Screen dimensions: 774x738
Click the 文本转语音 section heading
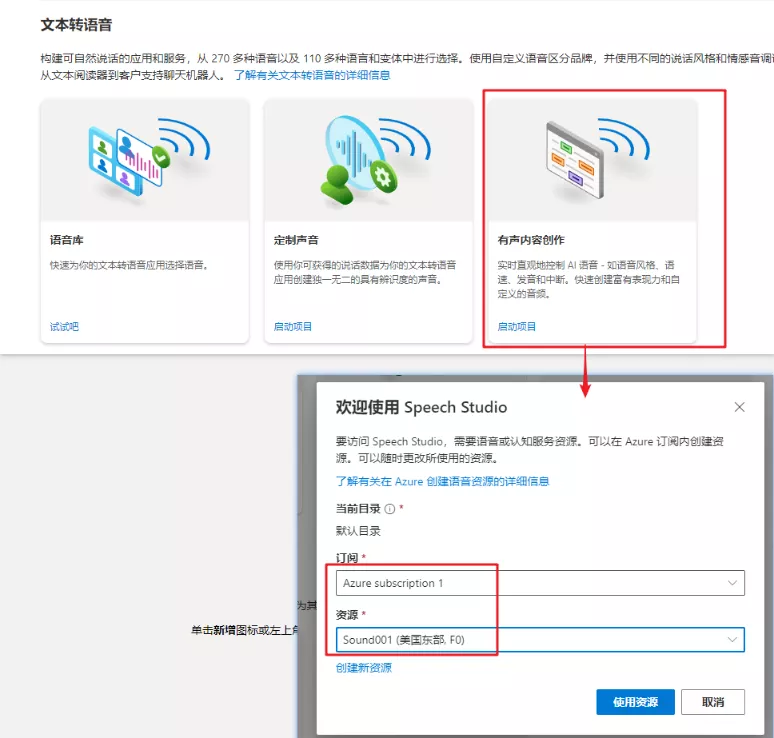tap(77, 25)
